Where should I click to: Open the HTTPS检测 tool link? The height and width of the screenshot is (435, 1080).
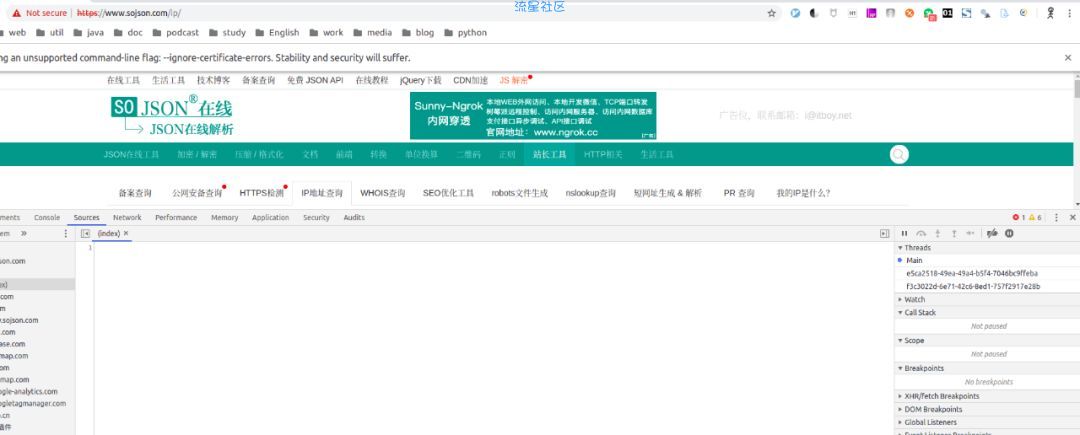[x=262, y=193]
